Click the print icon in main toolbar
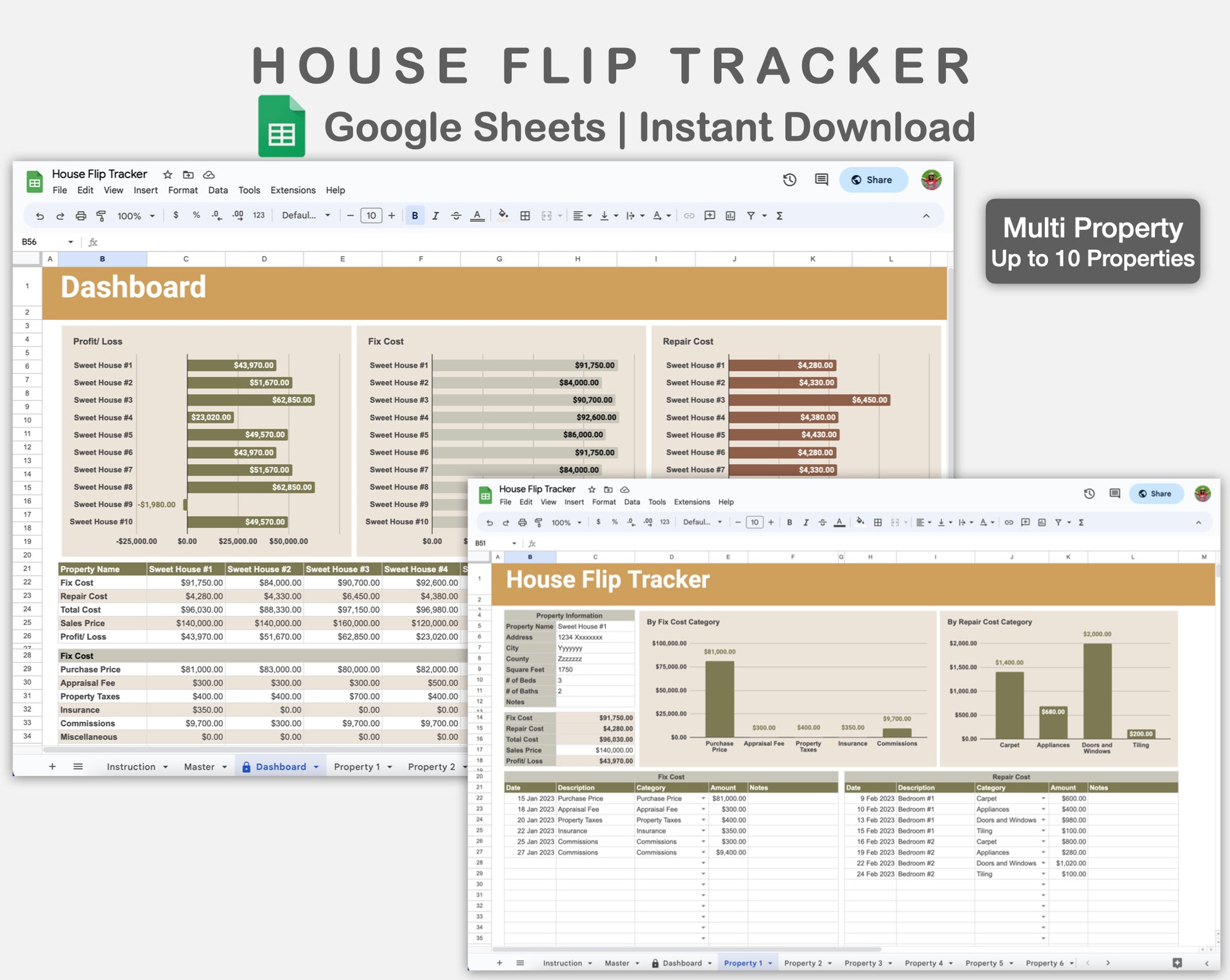Image resolution: width=1230 pixels, height=980 pixels. click(x=81, y=216)
